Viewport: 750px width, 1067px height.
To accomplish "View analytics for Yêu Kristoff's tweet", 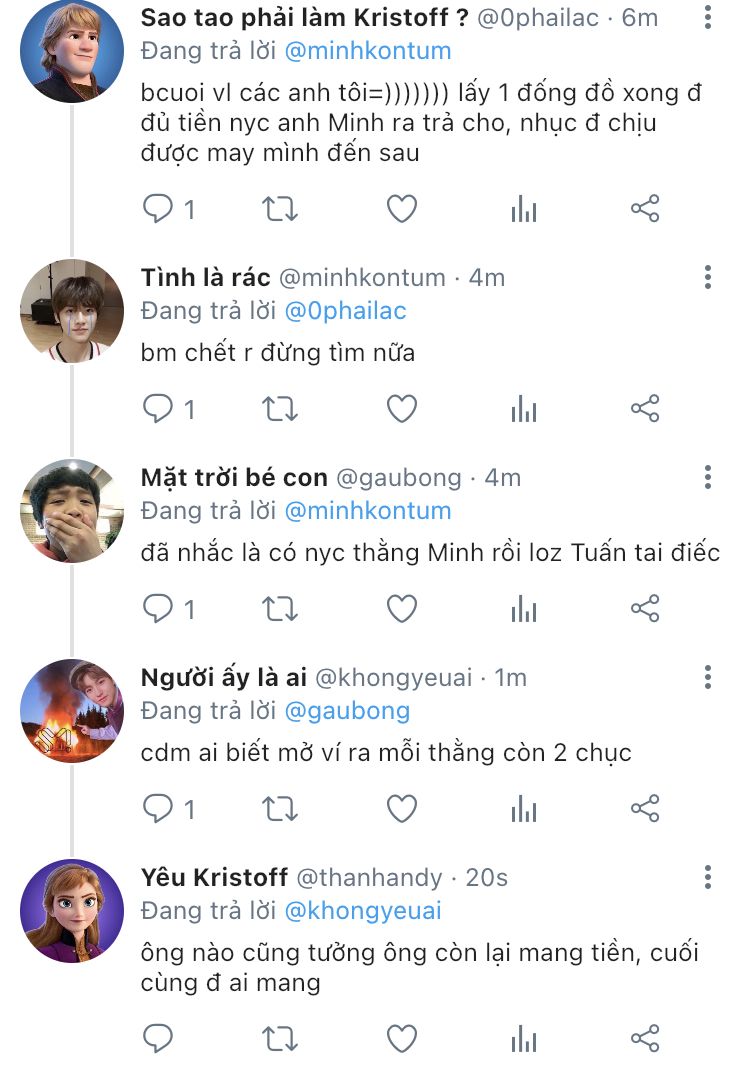I will 523,1039.
